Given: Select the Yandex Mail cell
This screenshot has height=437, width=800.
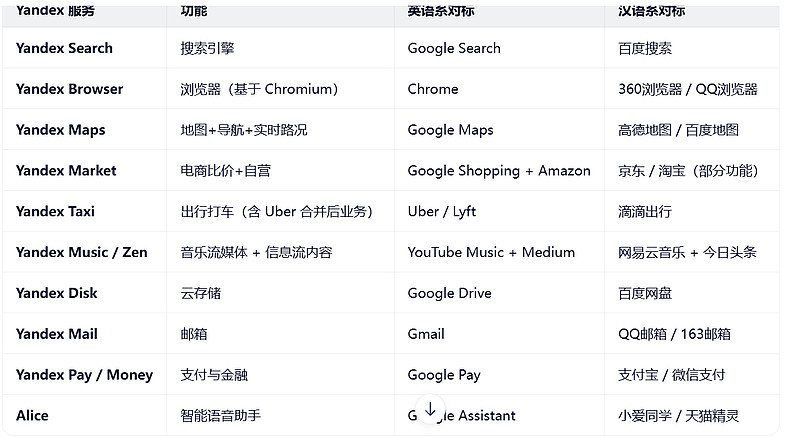Looking at the screenshot, I should [x=56, y=334].
